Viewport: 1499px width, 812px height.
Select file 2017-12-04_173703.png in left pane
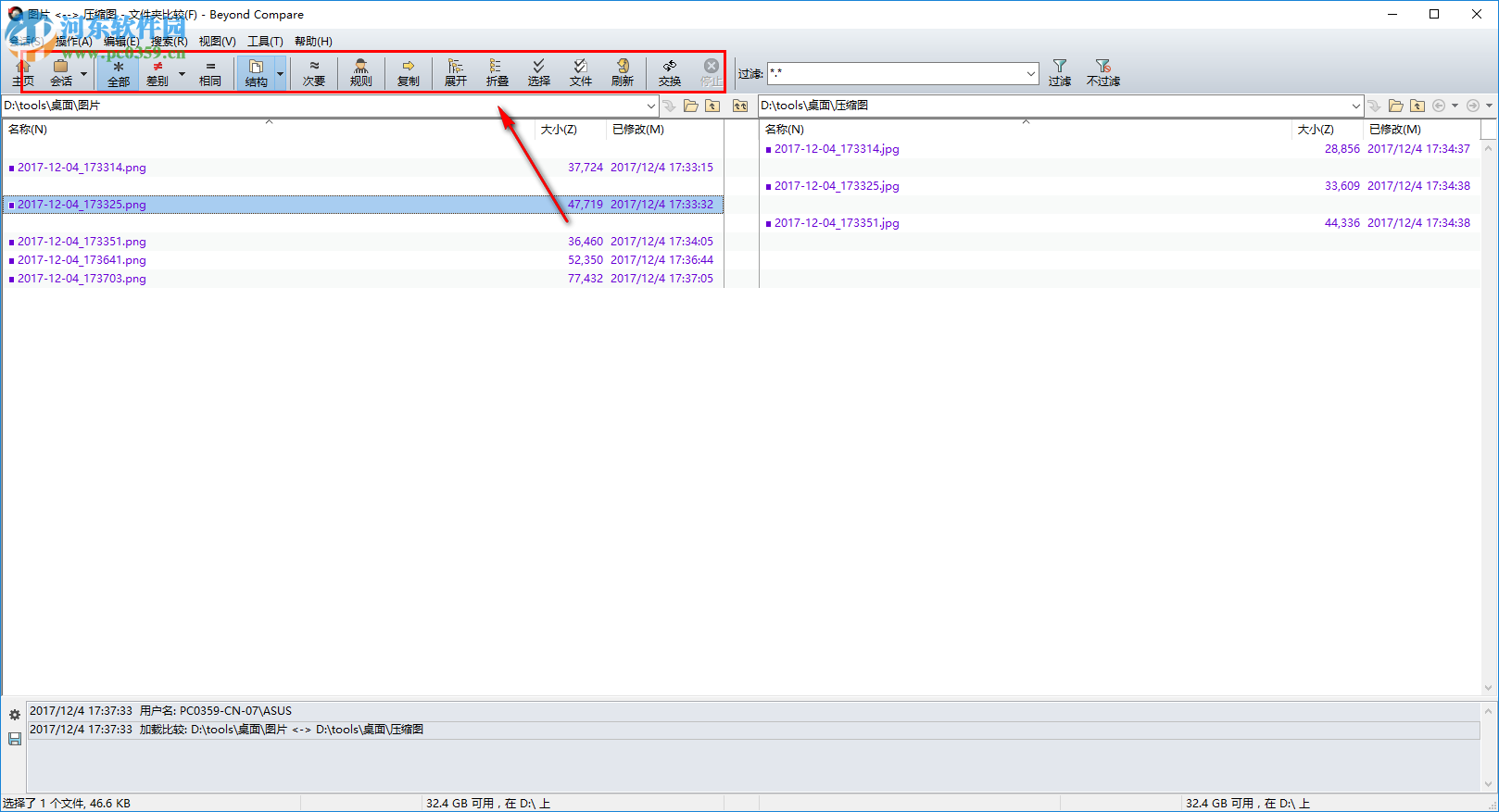click(x=363, y=279)
